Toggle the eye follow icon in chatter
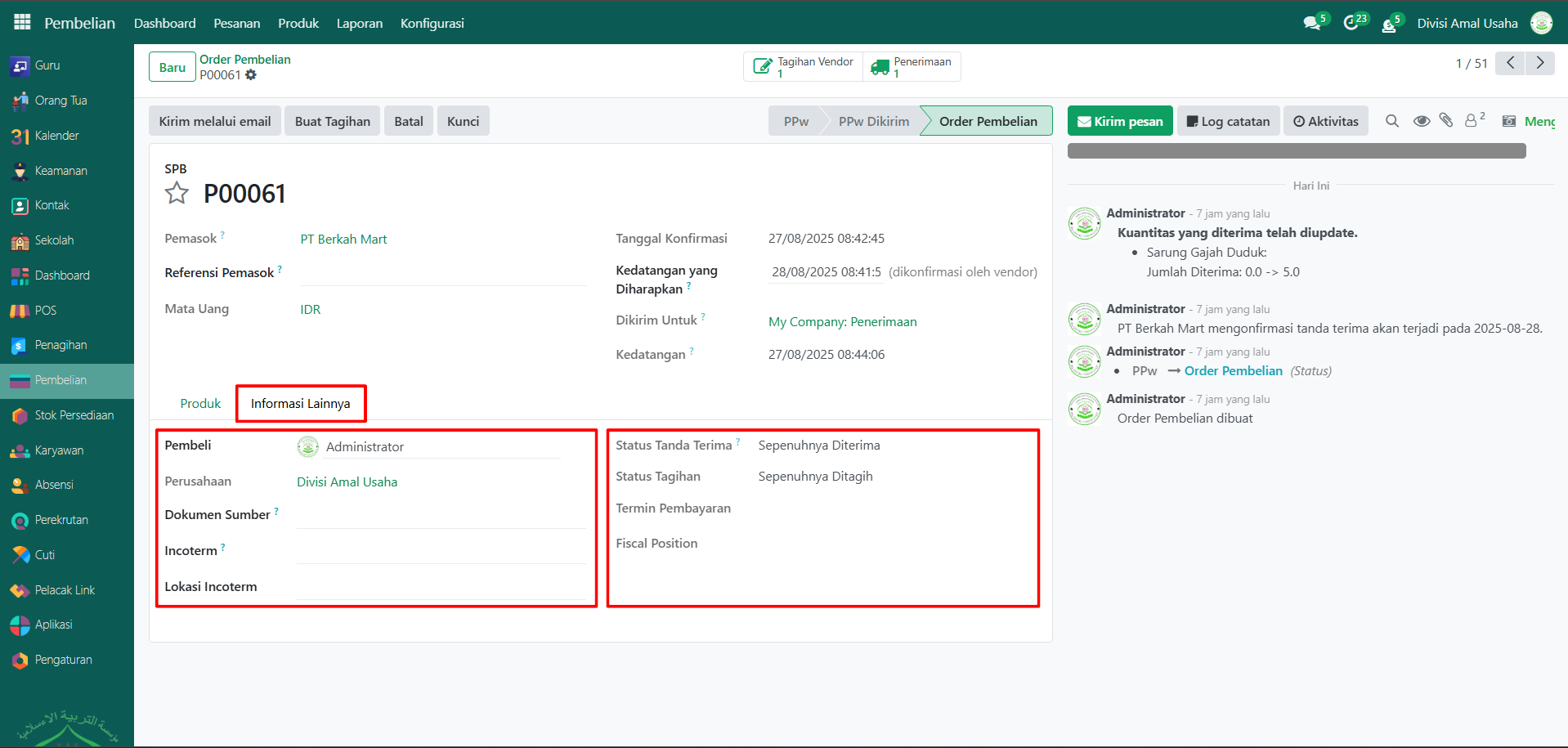This screenshot has width=1568, height=748. coord(1422,121)
